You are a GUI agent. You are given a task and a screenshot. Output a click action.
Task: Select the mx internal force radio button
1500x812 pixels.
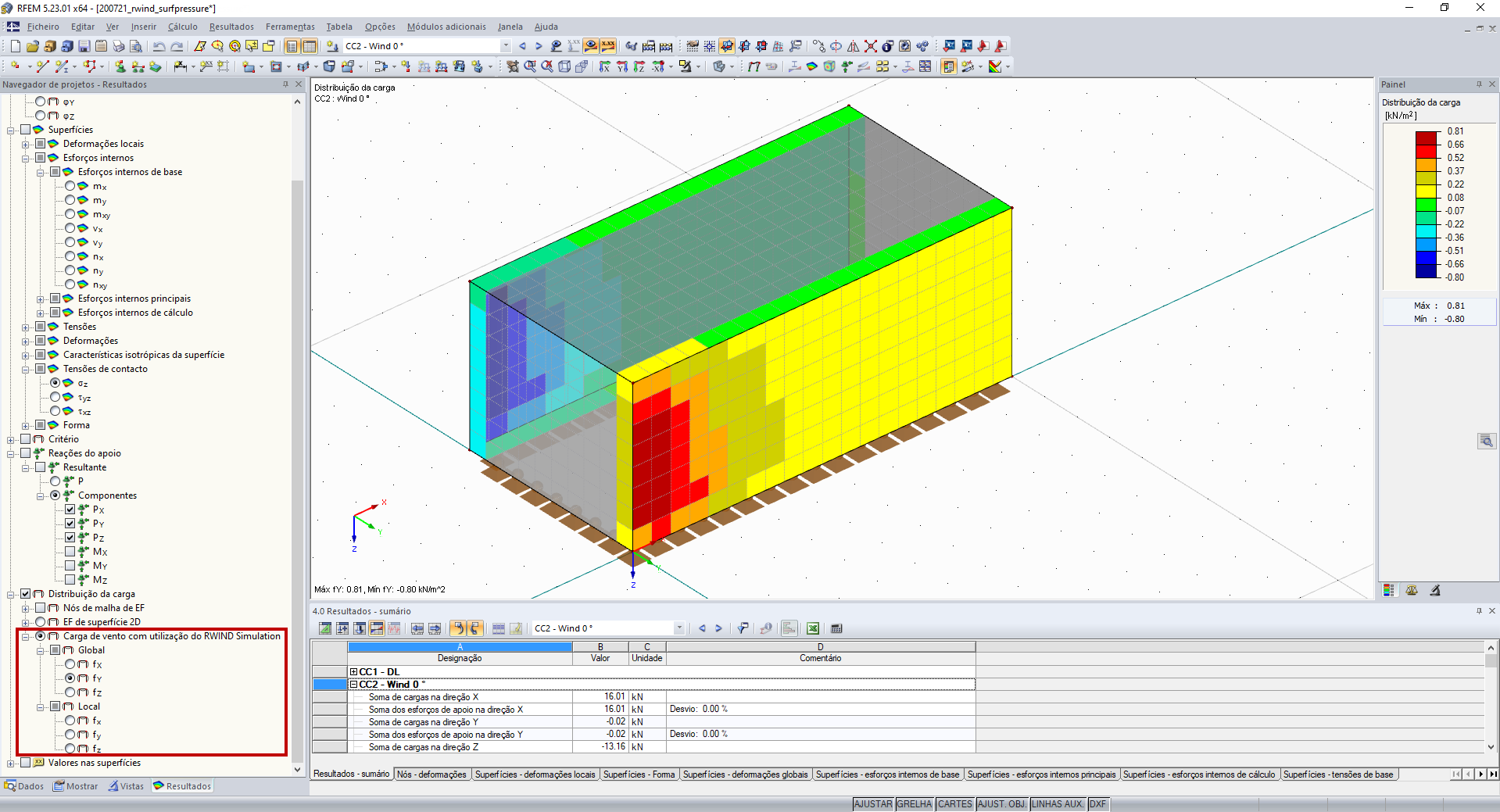pyautogui.click(x=70, y=186)
